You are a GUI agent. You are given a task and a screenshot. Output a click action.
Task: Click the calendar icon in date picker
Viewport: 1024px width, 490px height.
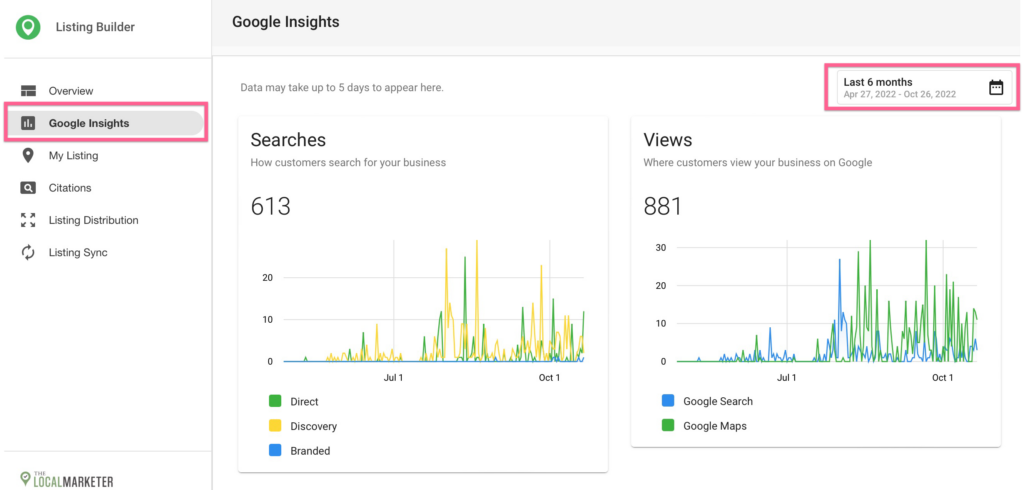(x=996, y=88)
